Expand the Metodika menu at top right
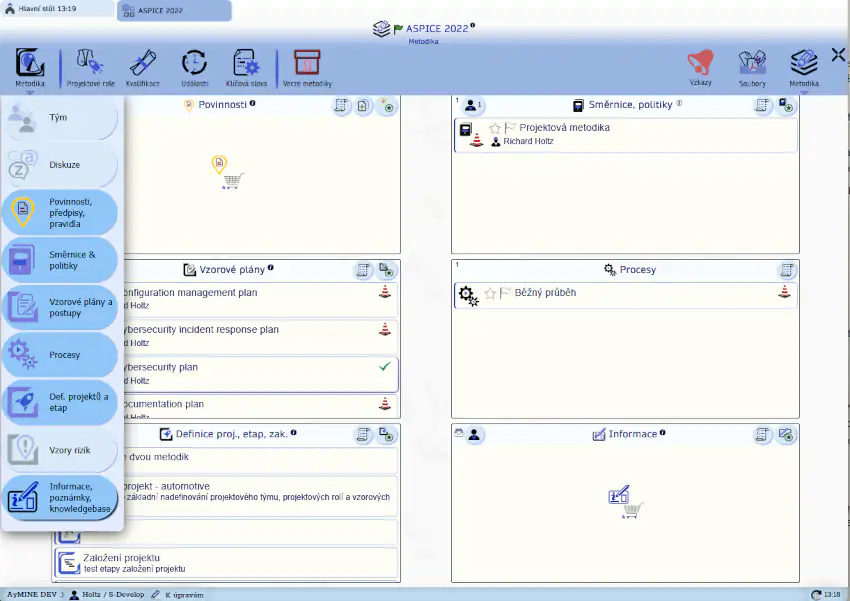This screenshot has height=601, width=850. click(x=803, y=65)
